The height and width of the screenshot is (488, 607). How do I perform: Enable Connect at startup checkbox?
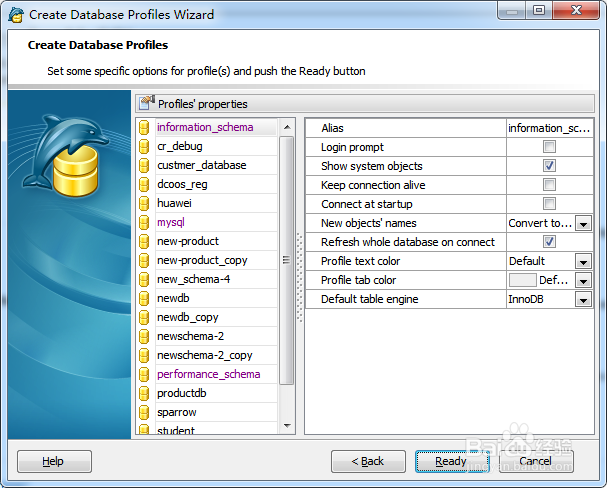549,204
